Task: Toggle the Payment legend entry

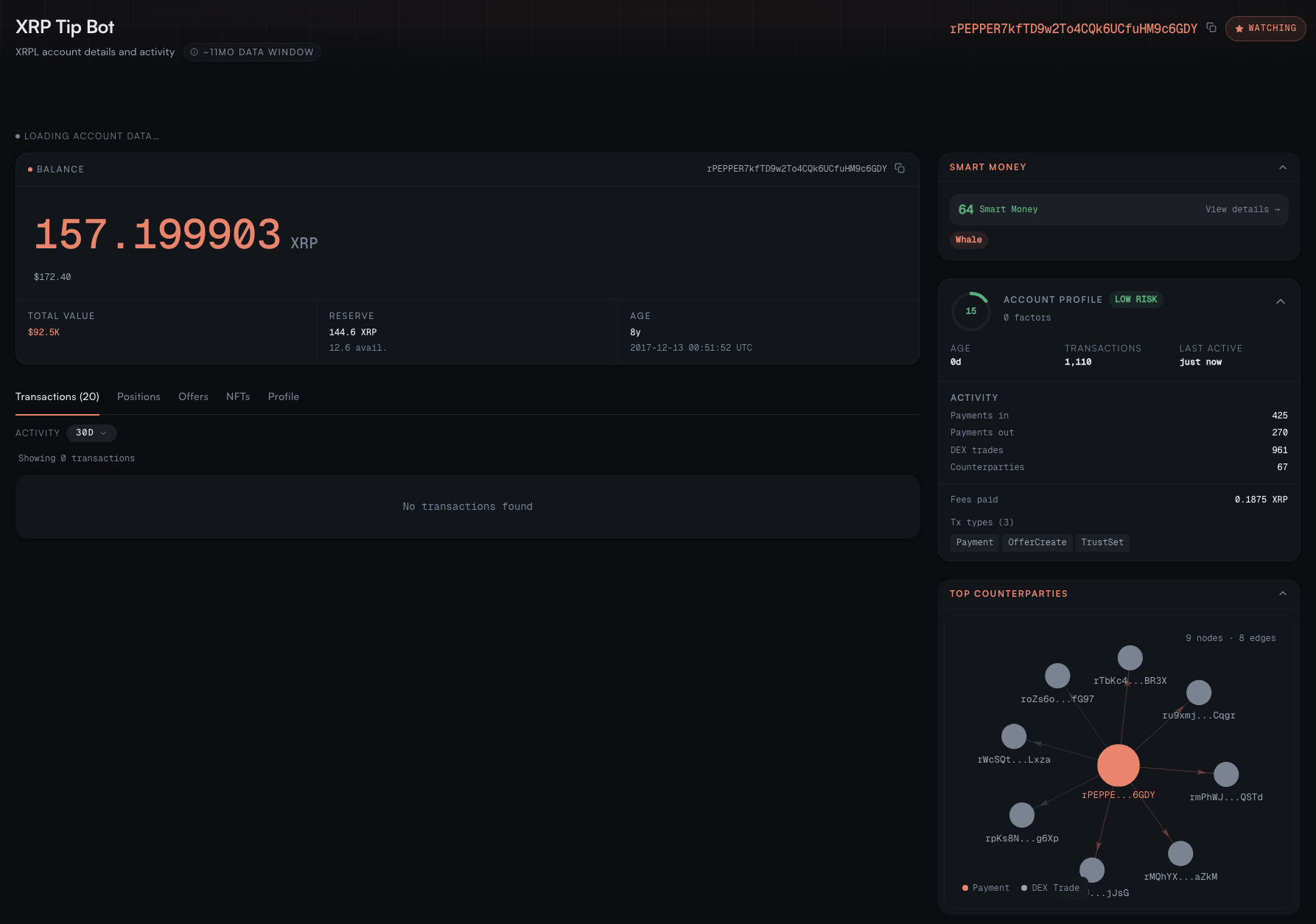Action: pyautogui.click(x=986, y=888)
